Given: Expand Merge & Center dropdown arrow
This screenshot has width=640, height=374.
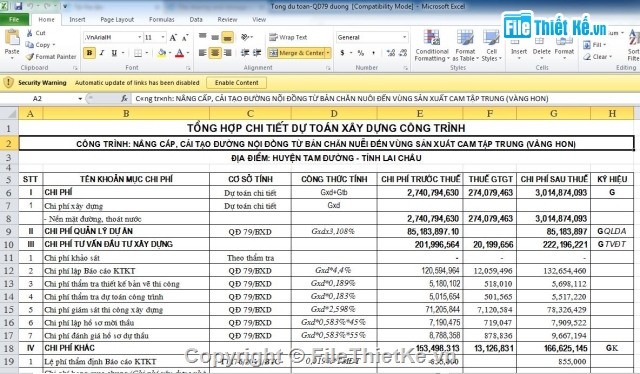Looking at the screenshot, I should pyautogui.click(x=328, y=53).
